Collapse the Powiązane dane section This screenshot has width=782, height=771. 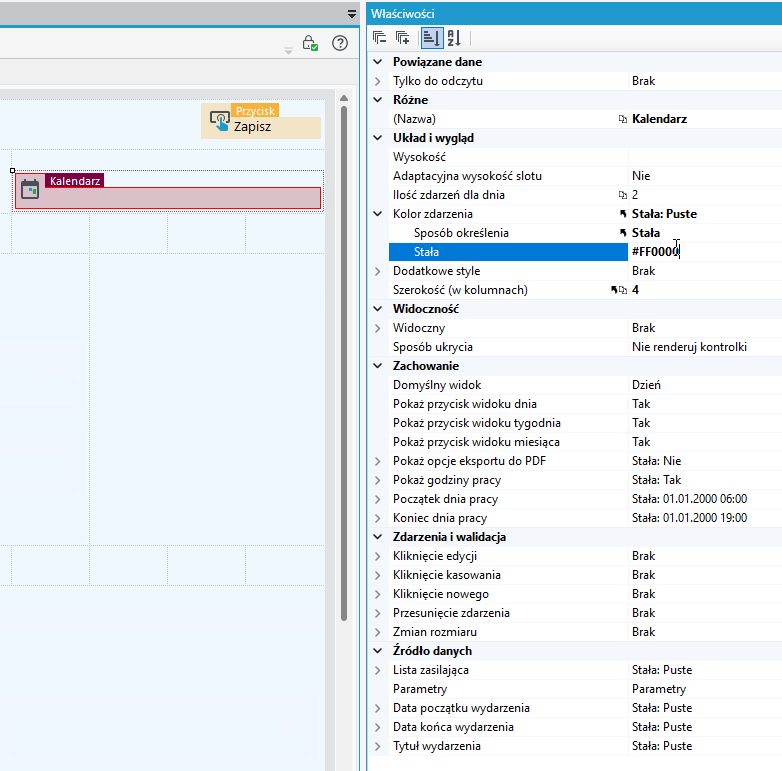click(x=378, y=62)
